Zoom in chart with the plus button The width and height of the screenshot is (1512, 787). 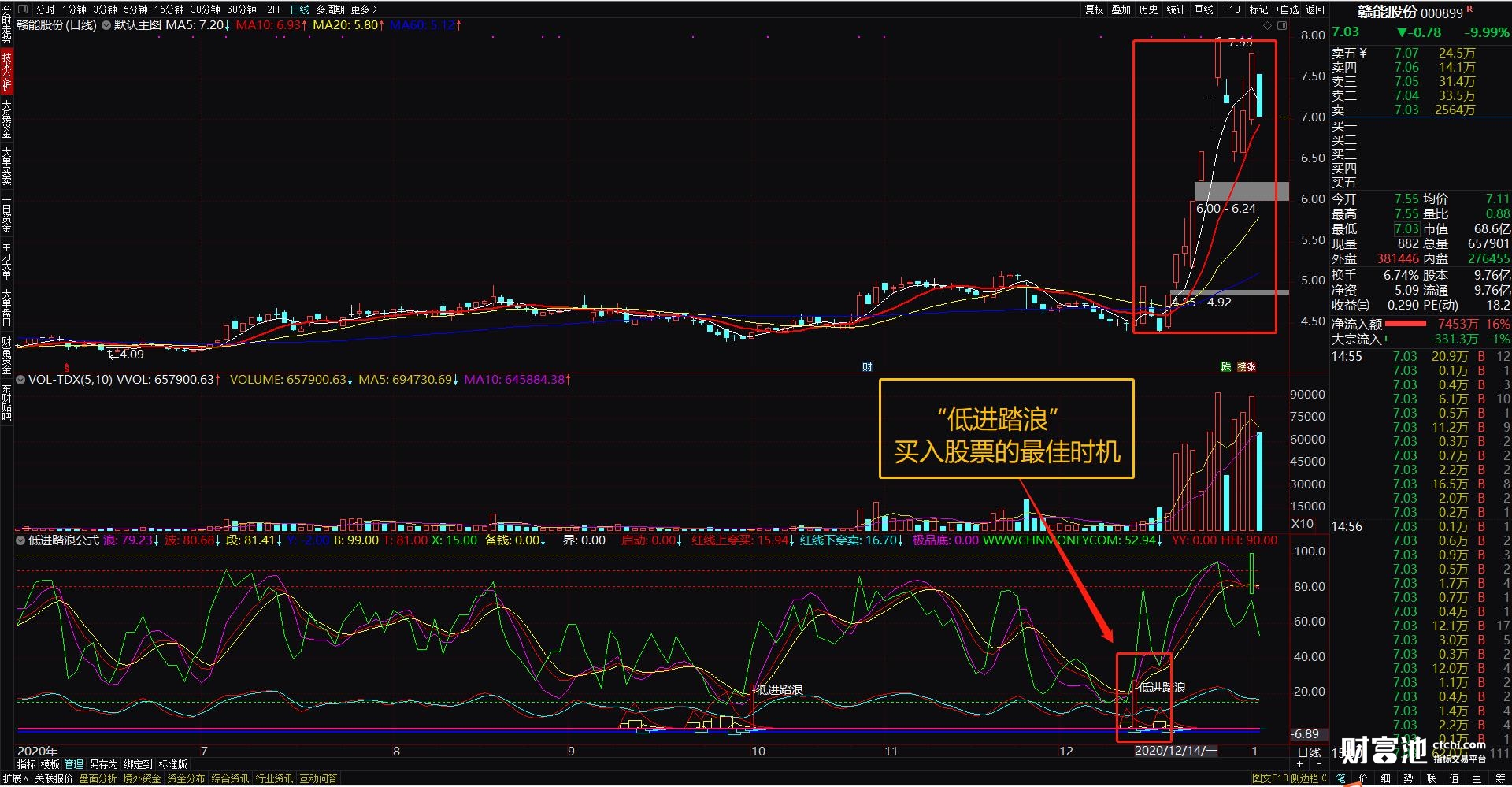coord(1300,764)
